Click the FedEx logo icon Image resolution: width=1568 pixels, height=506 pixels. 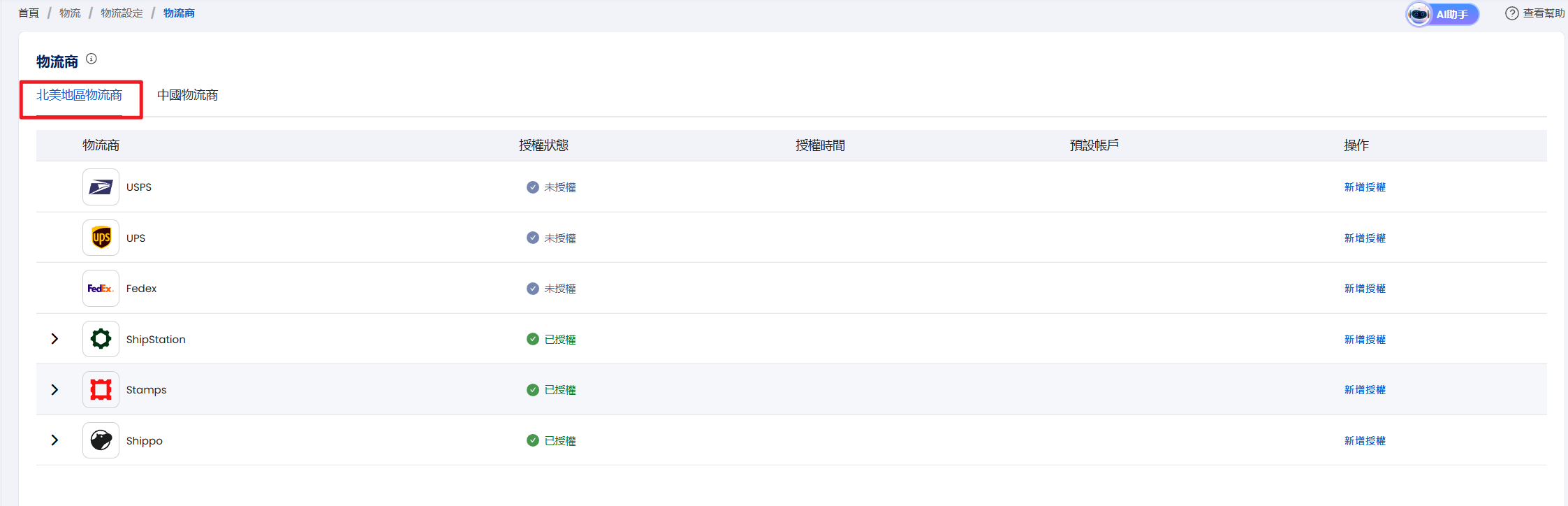(x=101, y=288)
